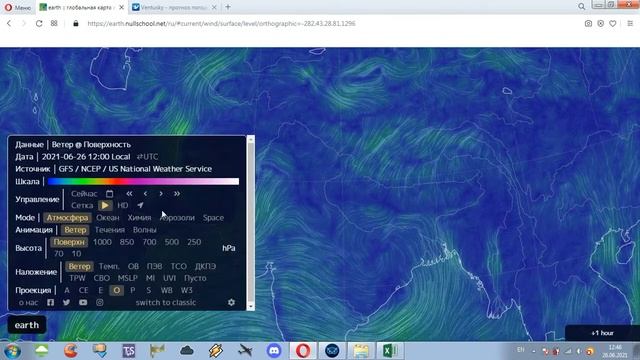This screenshot has height=360, width=640.
Task: Go back with browser back arrow
Action: (9, 24)
